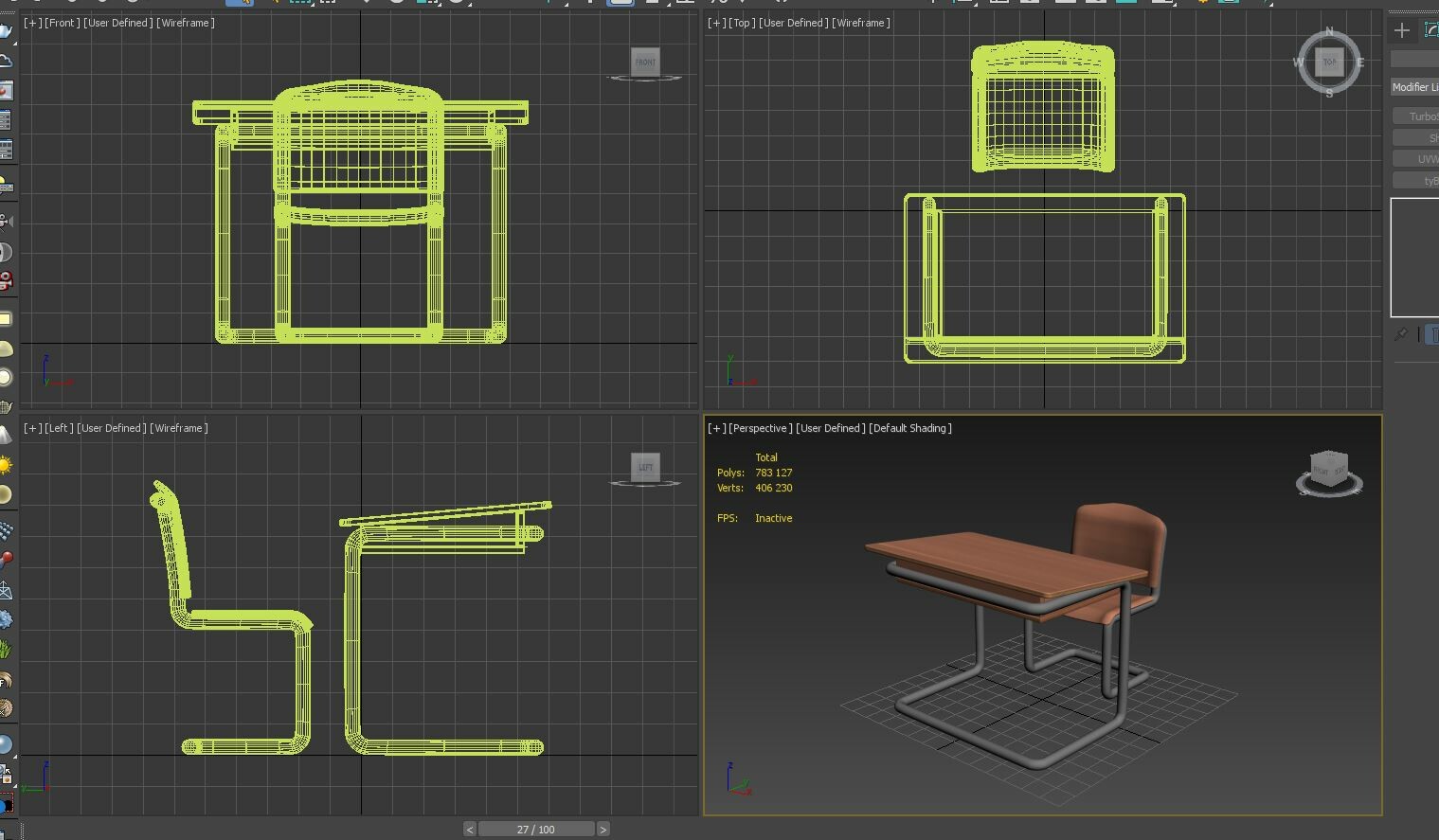Image resolution: width=1439 pixels, height=840 pixels.
Task: Click the TurboSmooth modifier button
Action: pos(1417,116)
